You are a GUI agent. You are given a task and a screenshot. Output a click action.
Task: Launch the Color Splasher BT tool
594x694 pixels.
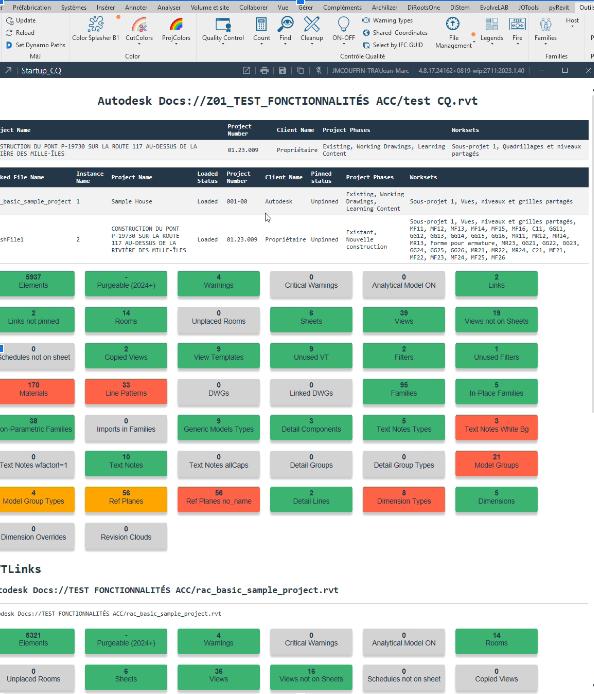point(95,29)
